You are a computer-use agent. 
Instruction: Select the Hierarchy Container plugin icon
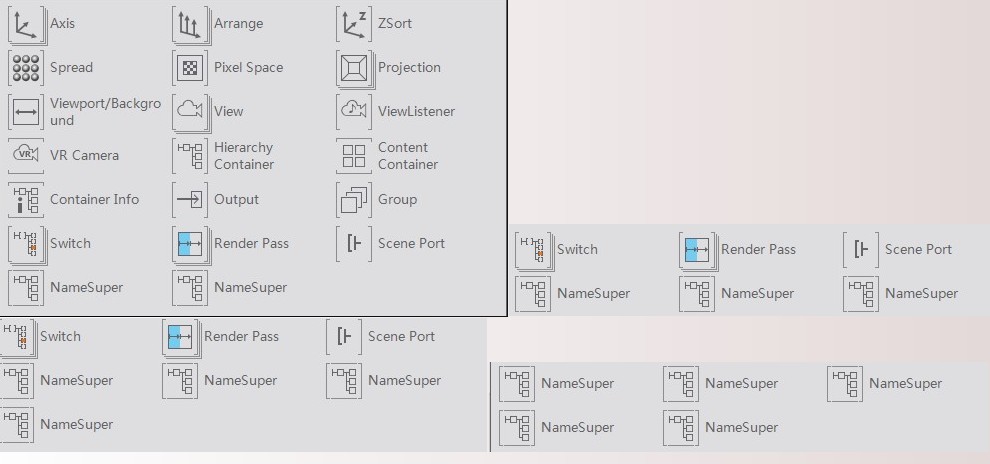pyautogui.click(x=190, y=156)
